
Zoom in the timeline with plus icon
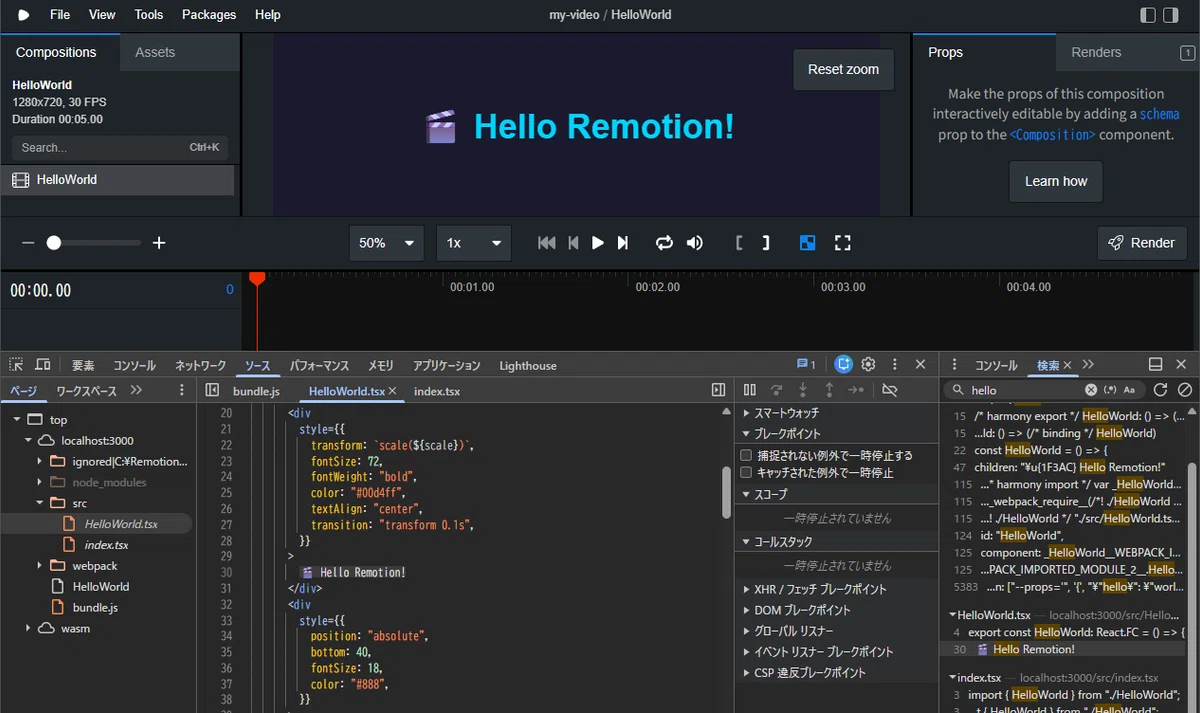tap(158, 243)
